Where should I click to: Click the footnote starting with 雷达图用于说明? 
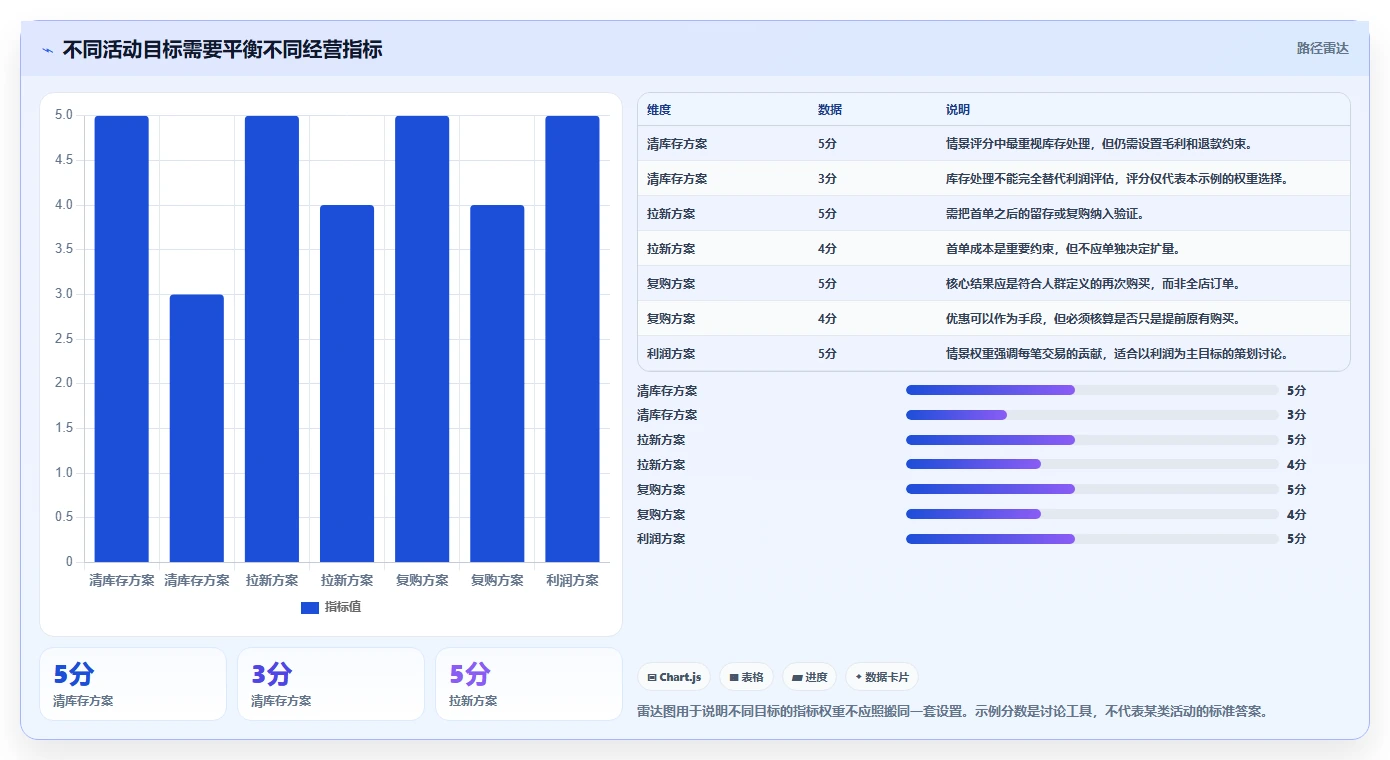pyautogui.click(x=953, y=712)
